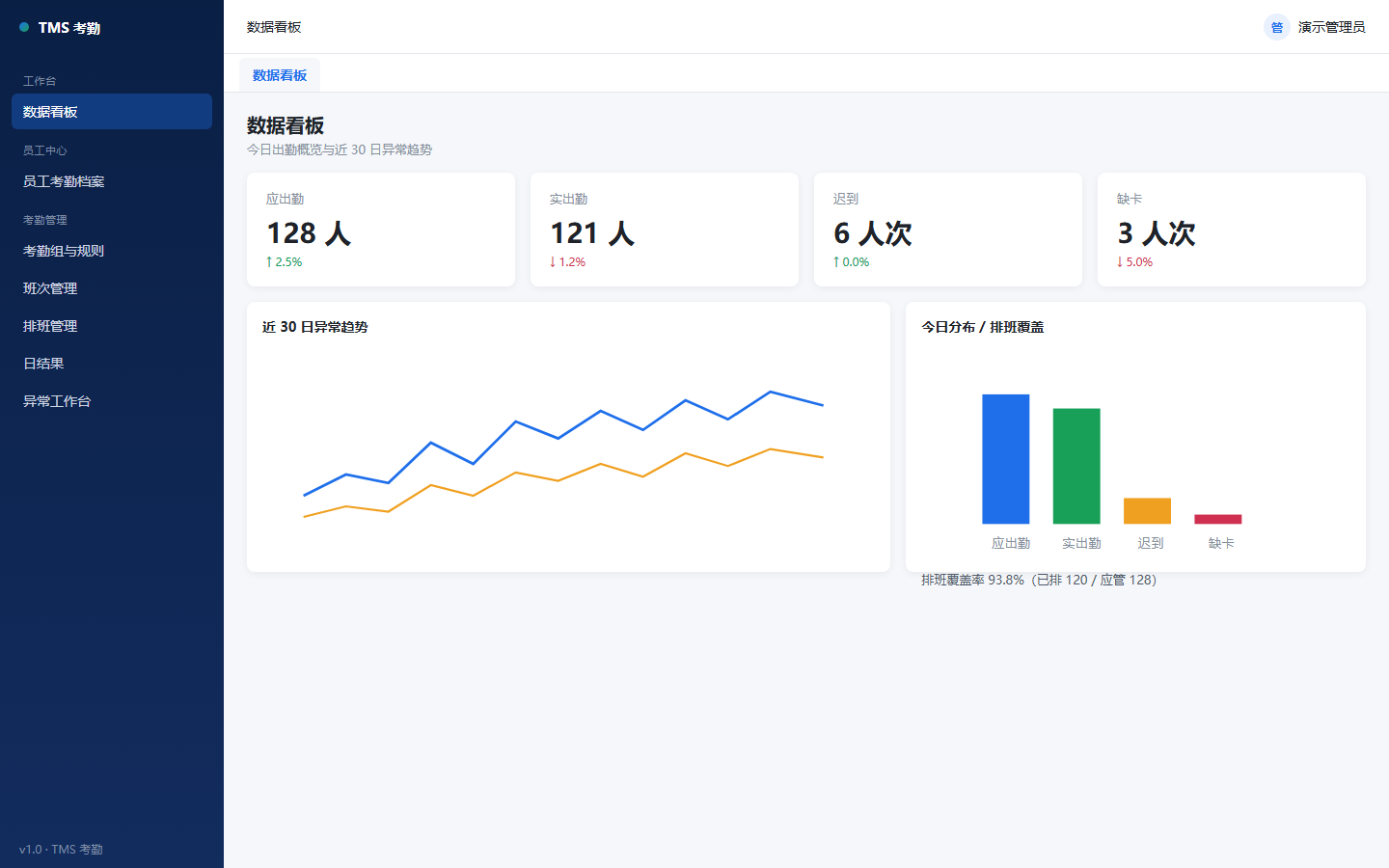Click the 今日出勤概览与近 30 日异常趋势 subtitle
Screen dimensions: 1389x868
(340, 149)
